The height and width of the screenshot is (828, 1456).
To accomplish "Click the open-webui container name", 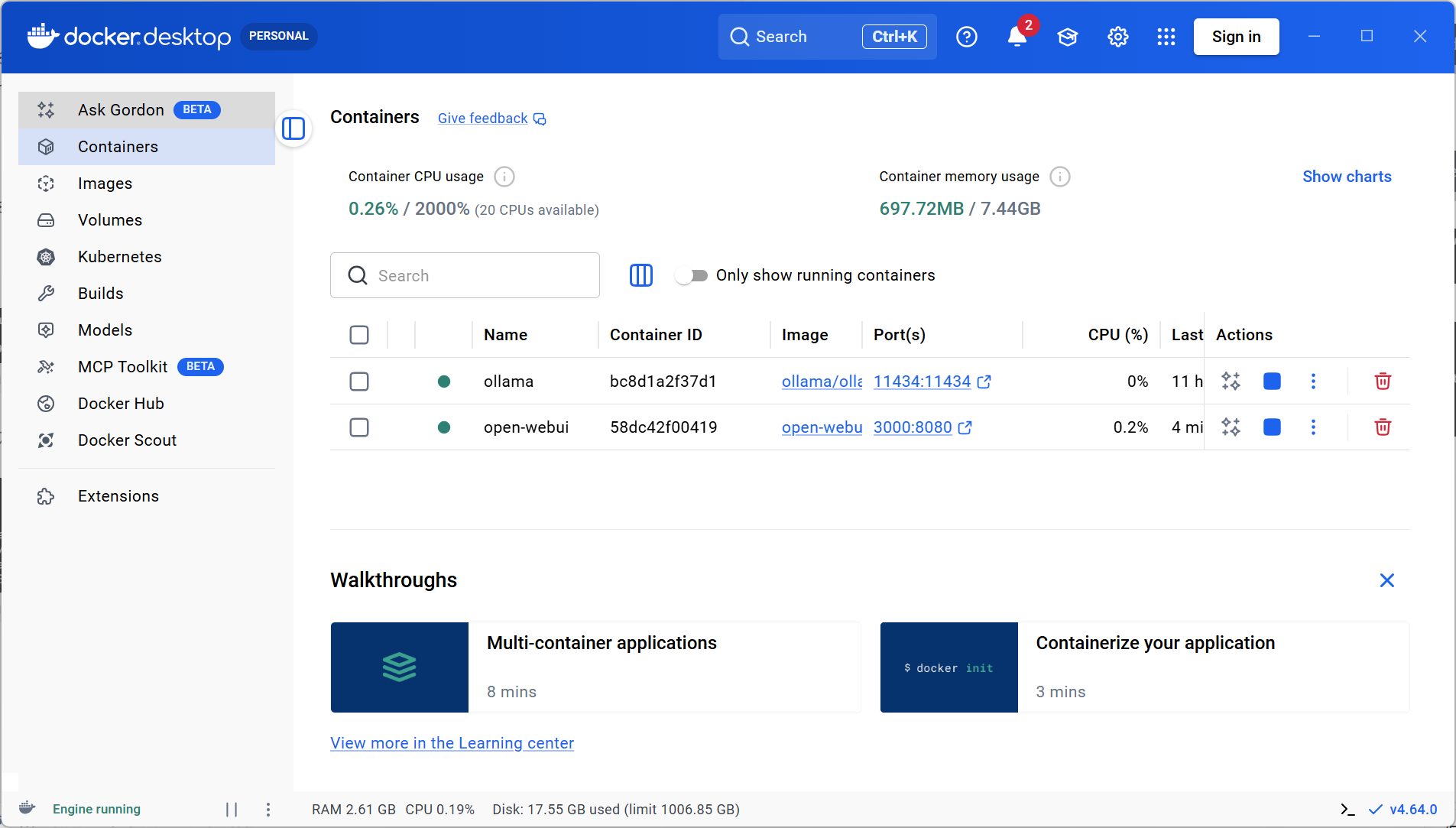I will pos(526,427).
